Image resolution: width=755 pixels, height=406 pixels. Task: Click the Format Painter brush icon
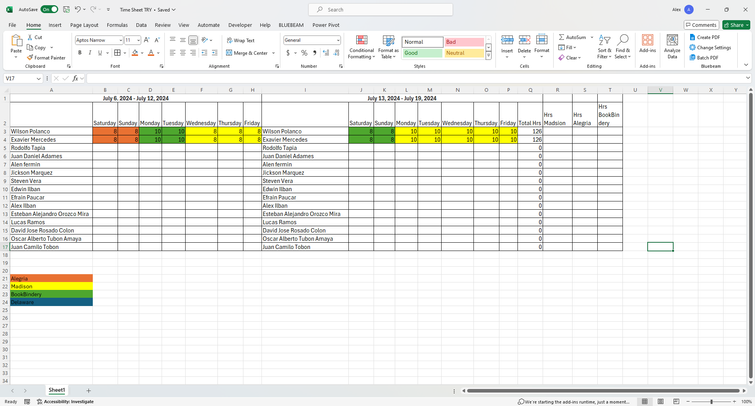(x=30, y=57)
